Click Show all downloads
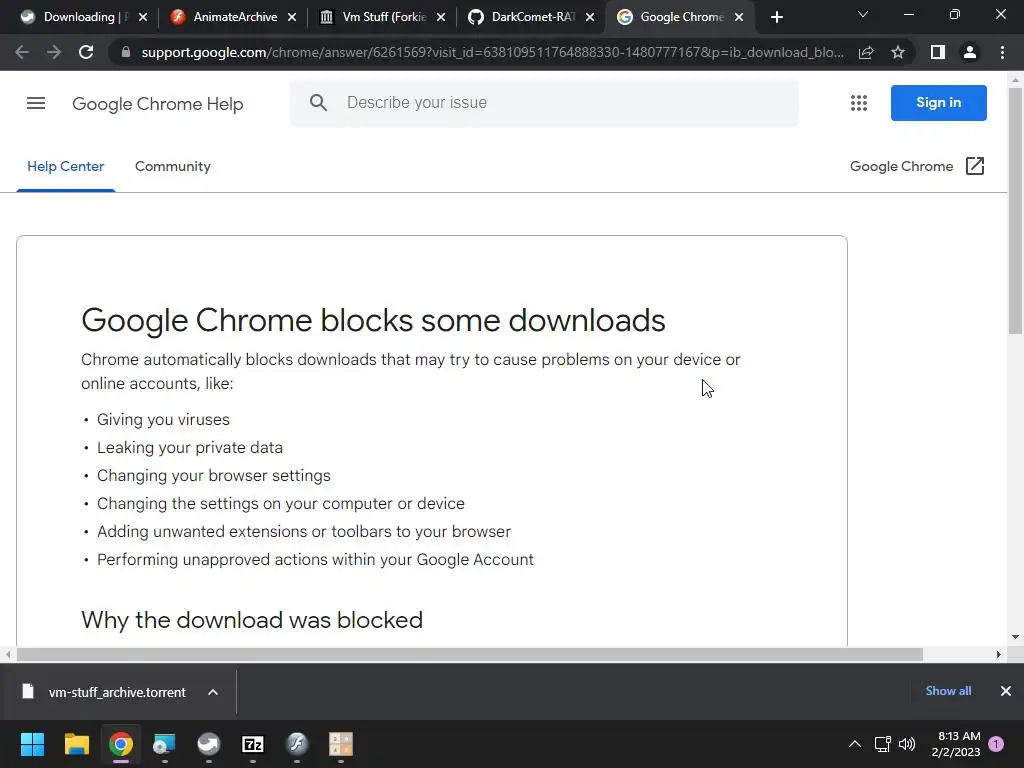The width and height of the screenshot is (1024, 768). tap(948, 691)
